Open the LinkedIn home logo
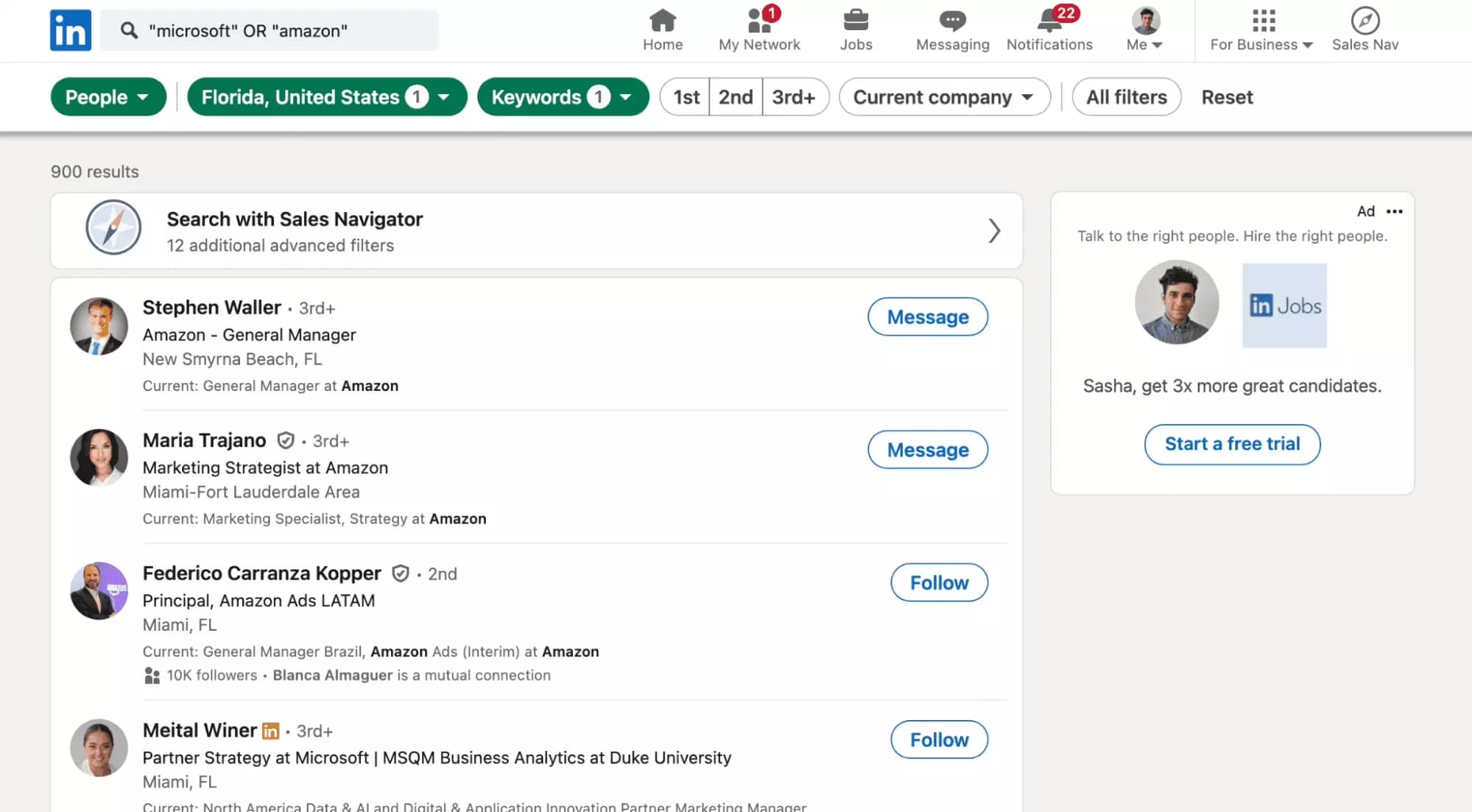The image size is (1472, 812). click(x=71, y=30)
